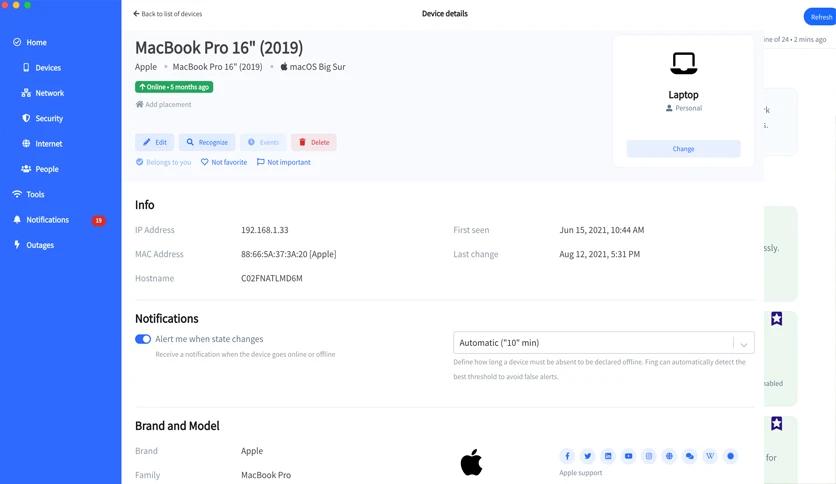The width and height of the screenshot is (836, 484).
Task: Click the Online 5 months ago status badge
Action: pyautogui.click(x=174, y=87)
